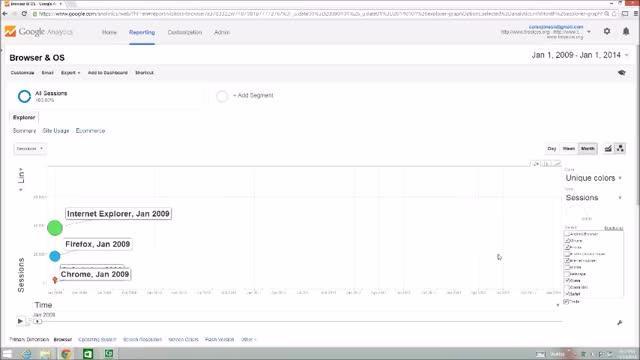Viewport: 640px width, 360px height.
Task: Click the Google Analytics logo
Action: [x=39, y=32]
